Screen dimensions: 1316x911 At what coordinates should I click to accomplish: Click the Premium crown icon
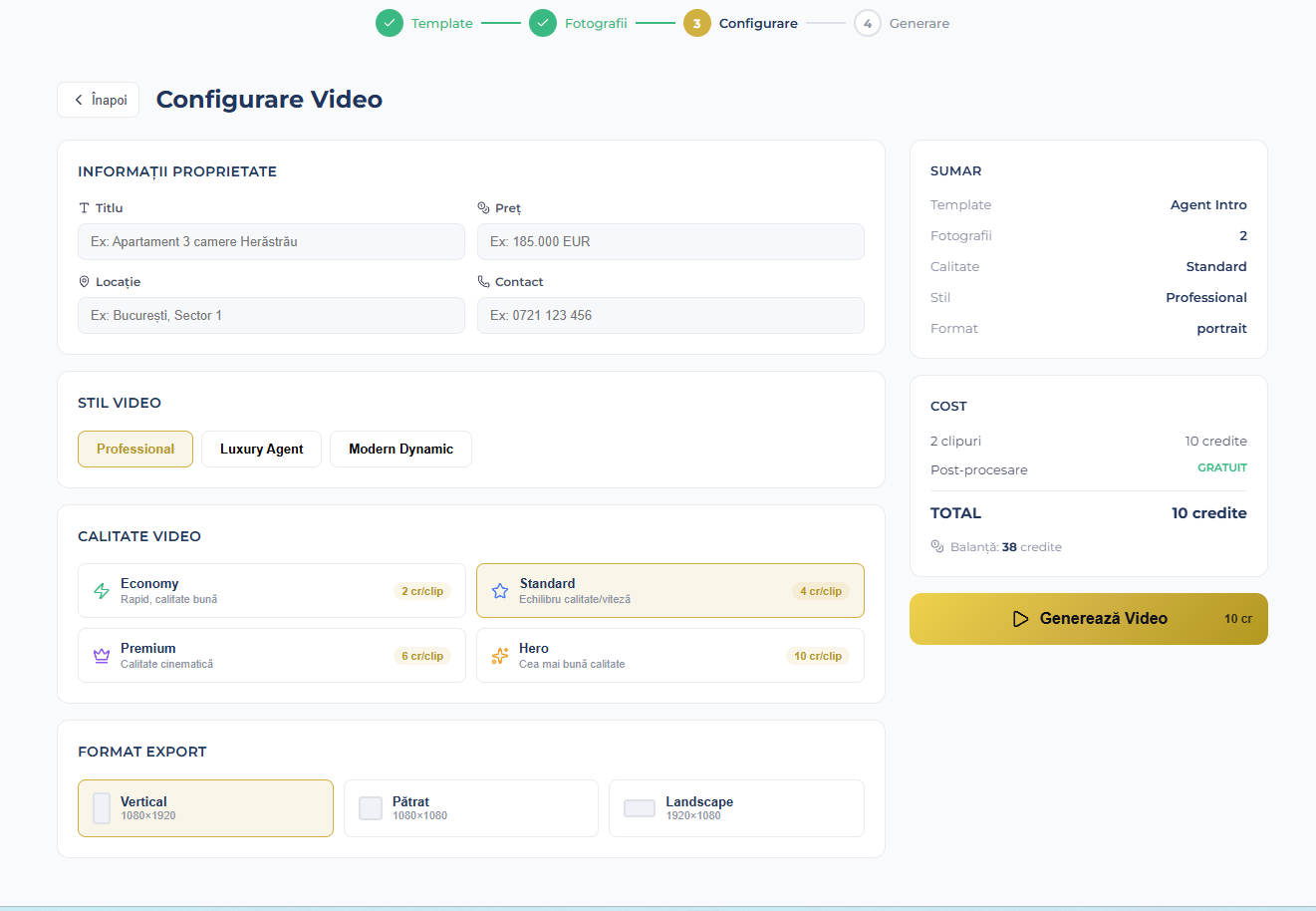[x=102, y=656]
